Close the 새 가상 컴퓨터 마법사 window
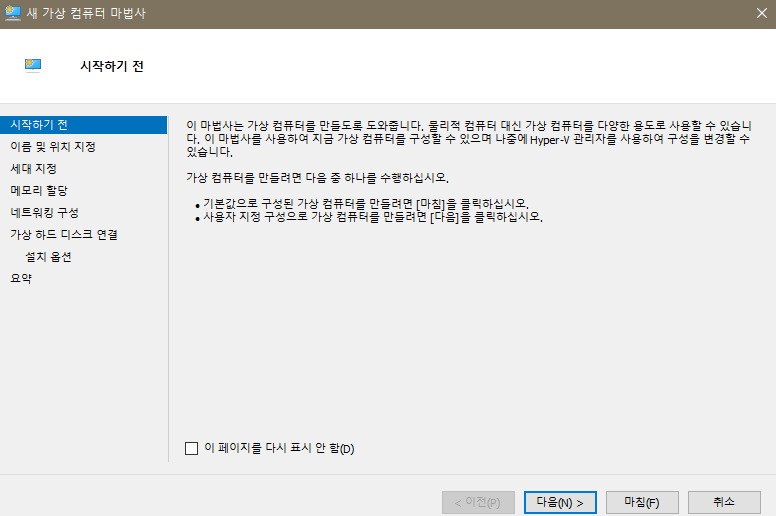 (762, 13)
